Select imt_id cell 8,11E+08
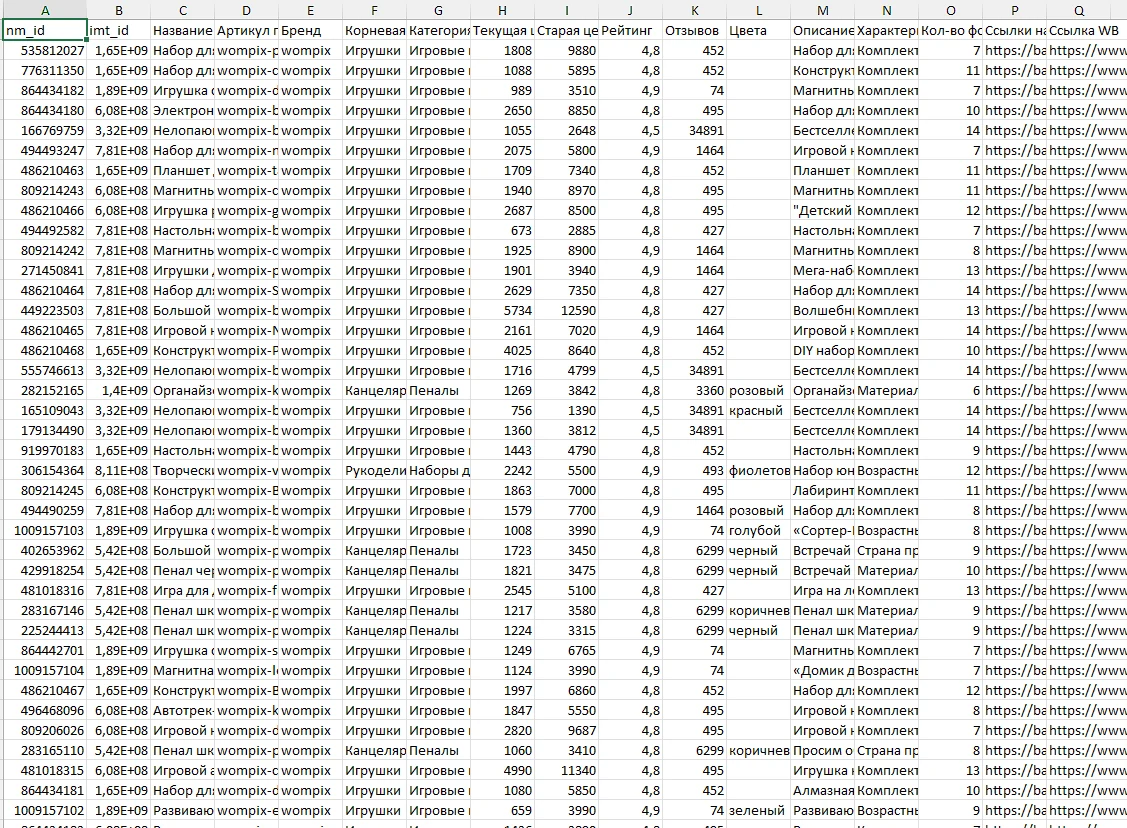Image resolution: width=1127 pixels, height=828 pixels. pos(119,470)
